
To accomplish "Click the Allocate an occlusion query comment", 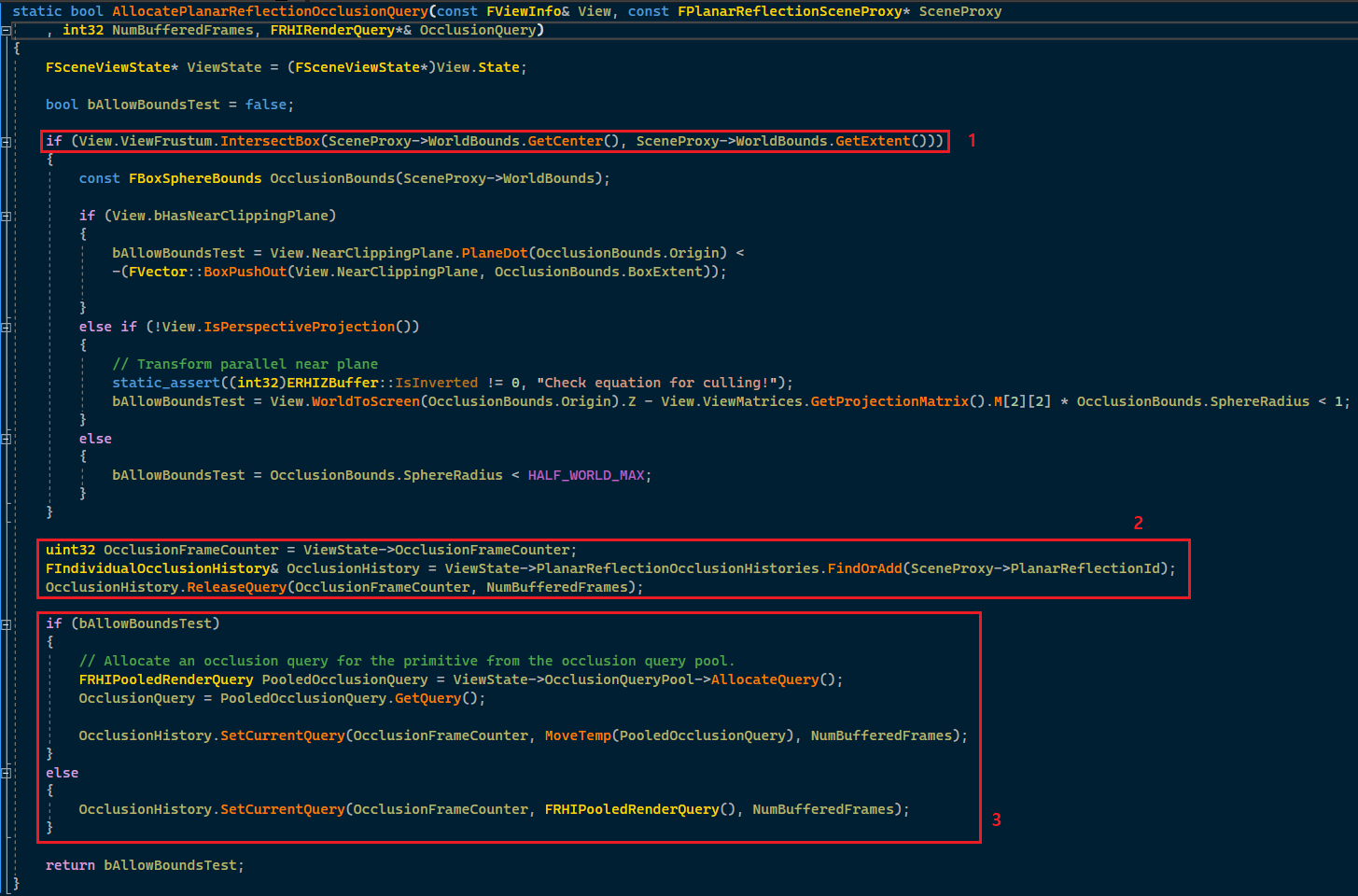I will (x=407, y=661).
